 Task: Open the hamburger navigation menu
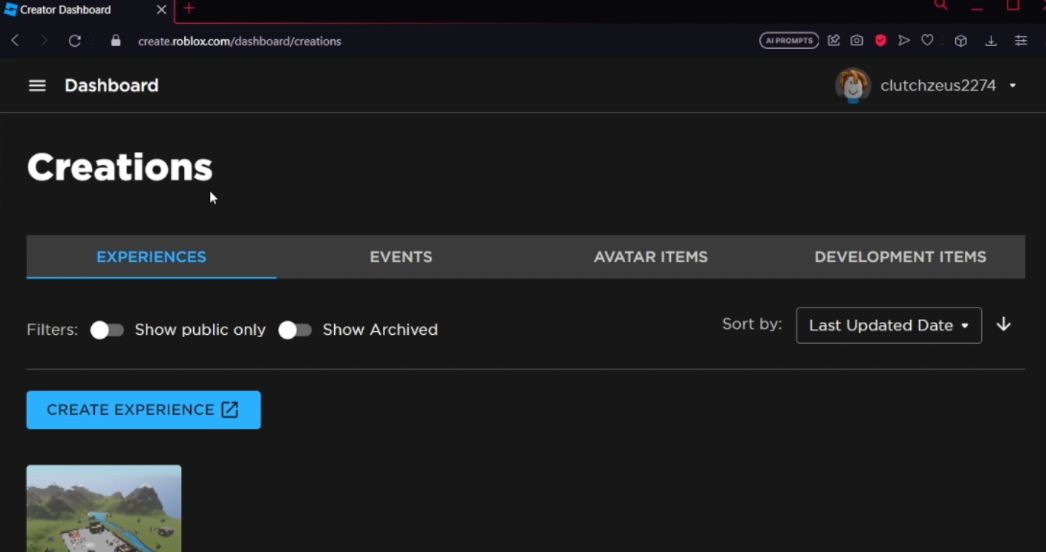(37, 86)
